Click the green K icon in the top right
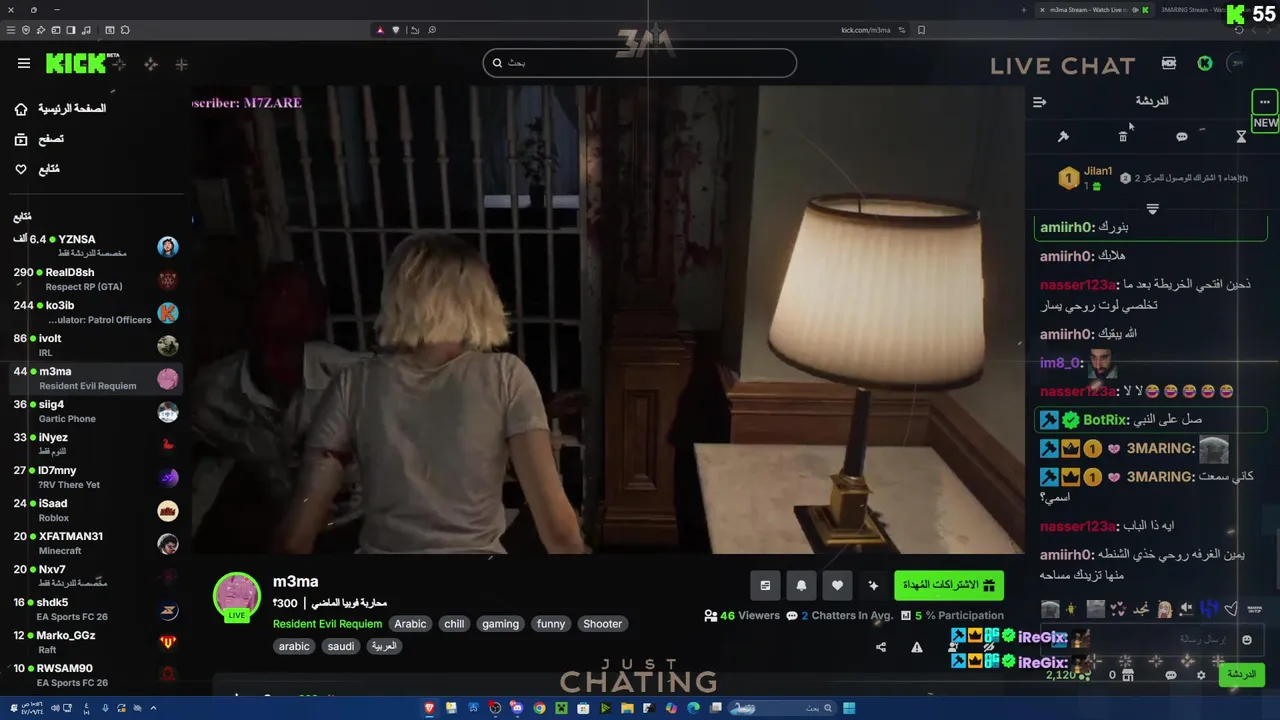The image size is (1280, 720). pos(1205,63)
